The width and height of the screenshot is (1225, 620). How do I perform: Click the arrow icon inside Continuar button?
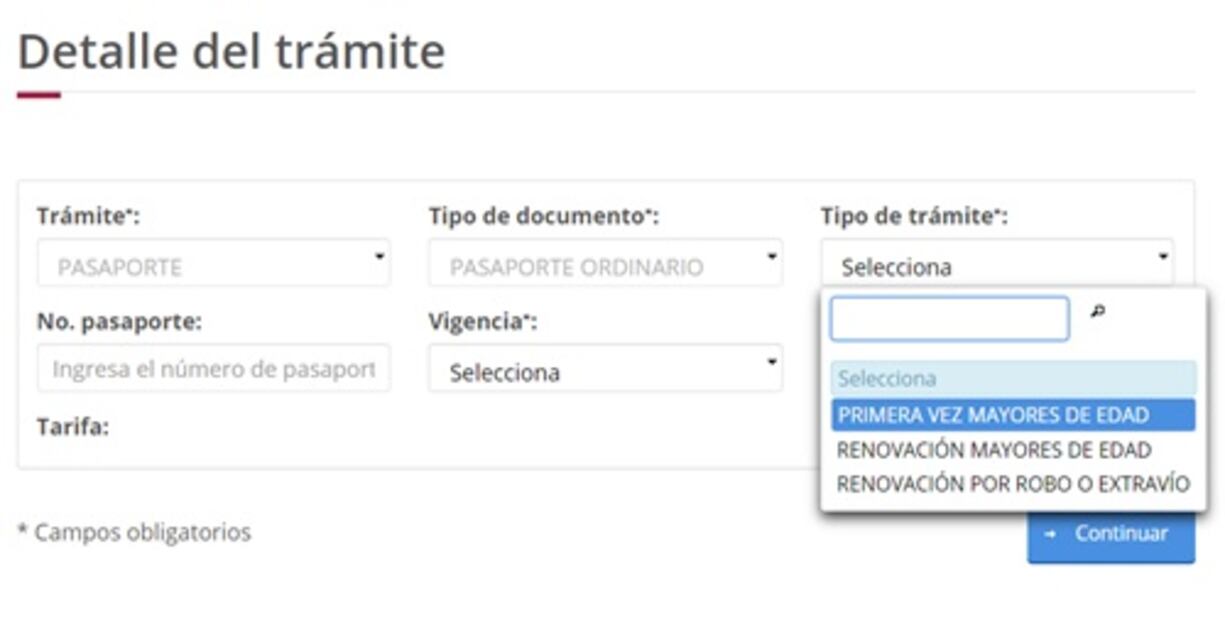[1050, 534]
